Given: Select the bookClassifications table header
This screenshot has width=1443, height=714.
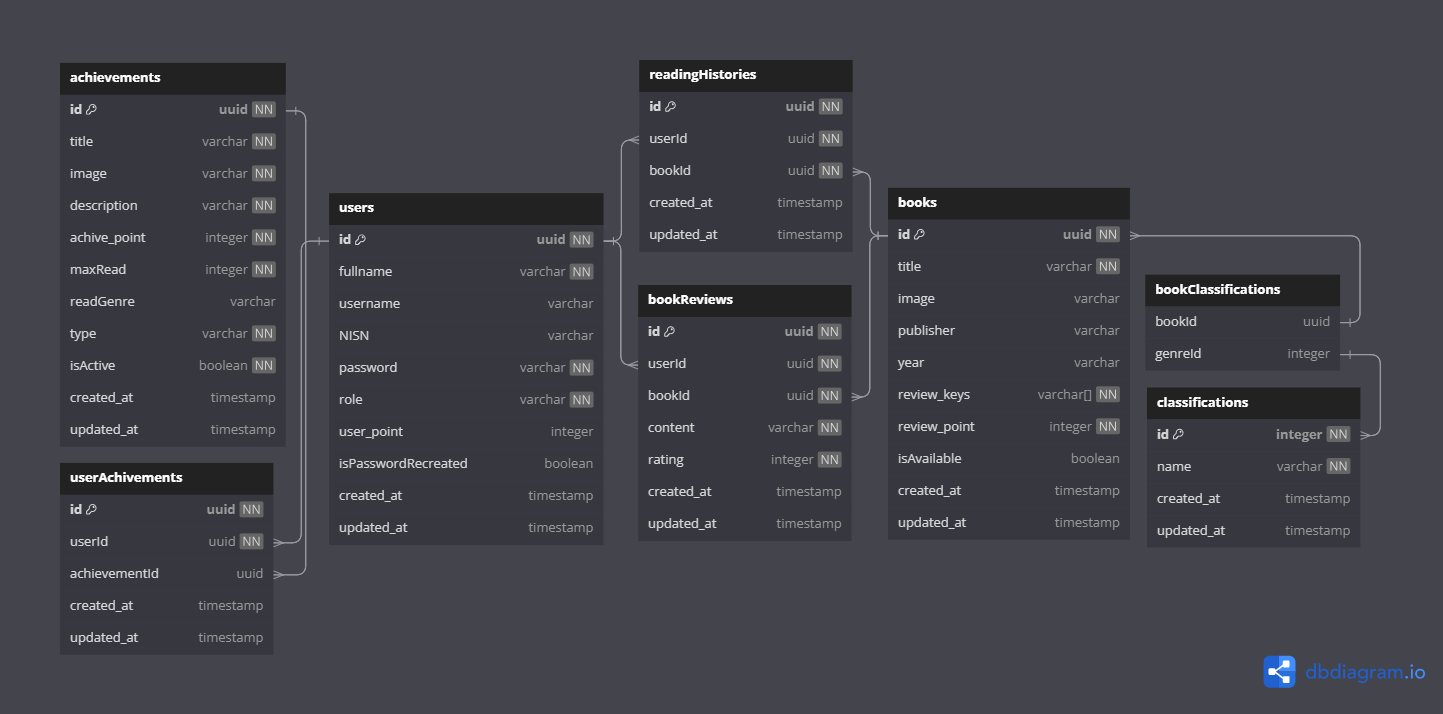Looking at the screenshot, I should point(1242,289).
